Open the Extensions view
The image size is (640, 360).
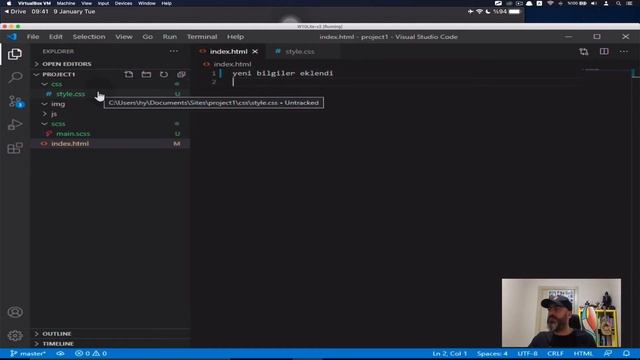(15, 148)
